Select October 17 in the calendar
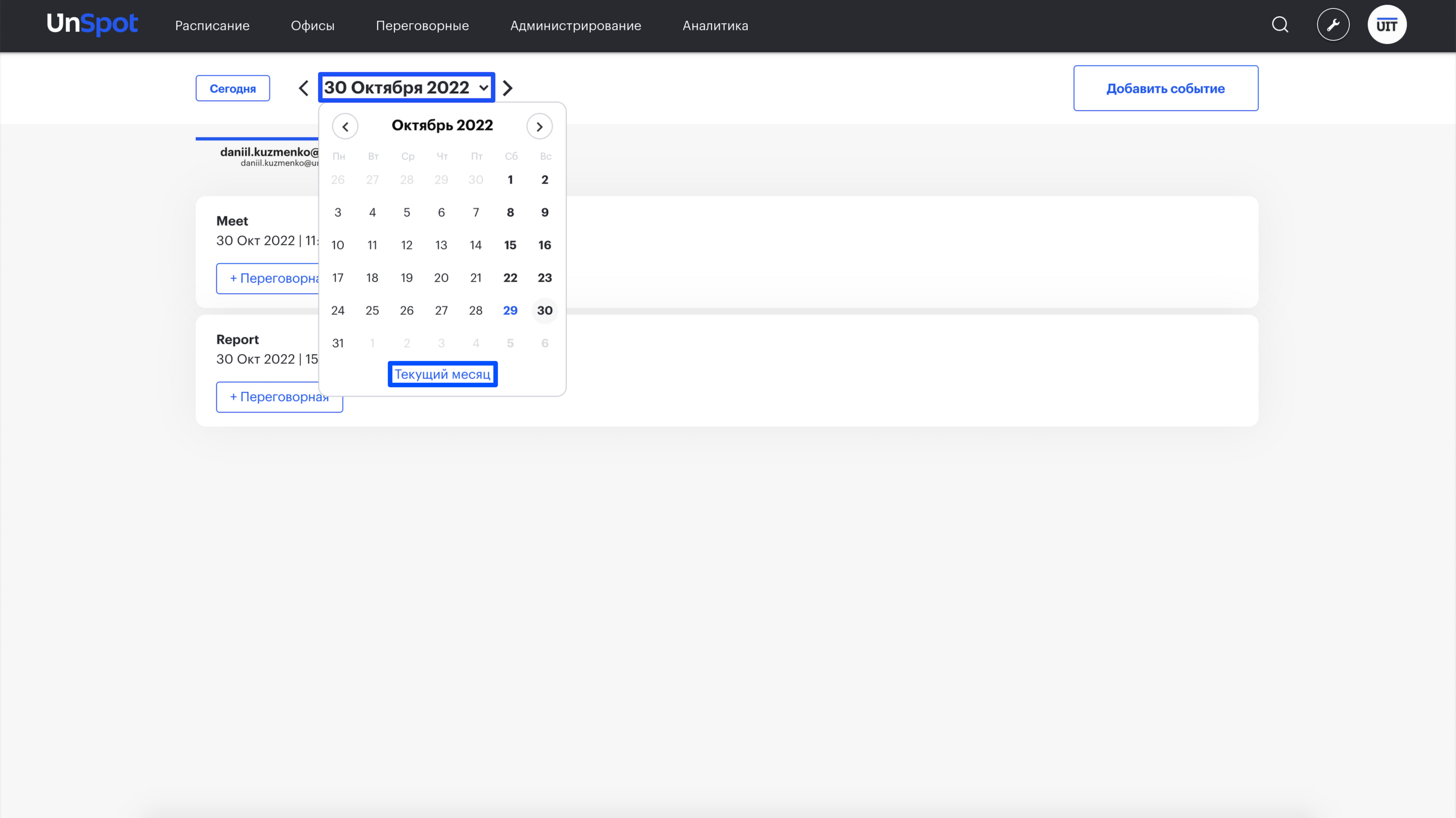The height and width of the screenshot is (818, 1456). (x=338, y=278)
